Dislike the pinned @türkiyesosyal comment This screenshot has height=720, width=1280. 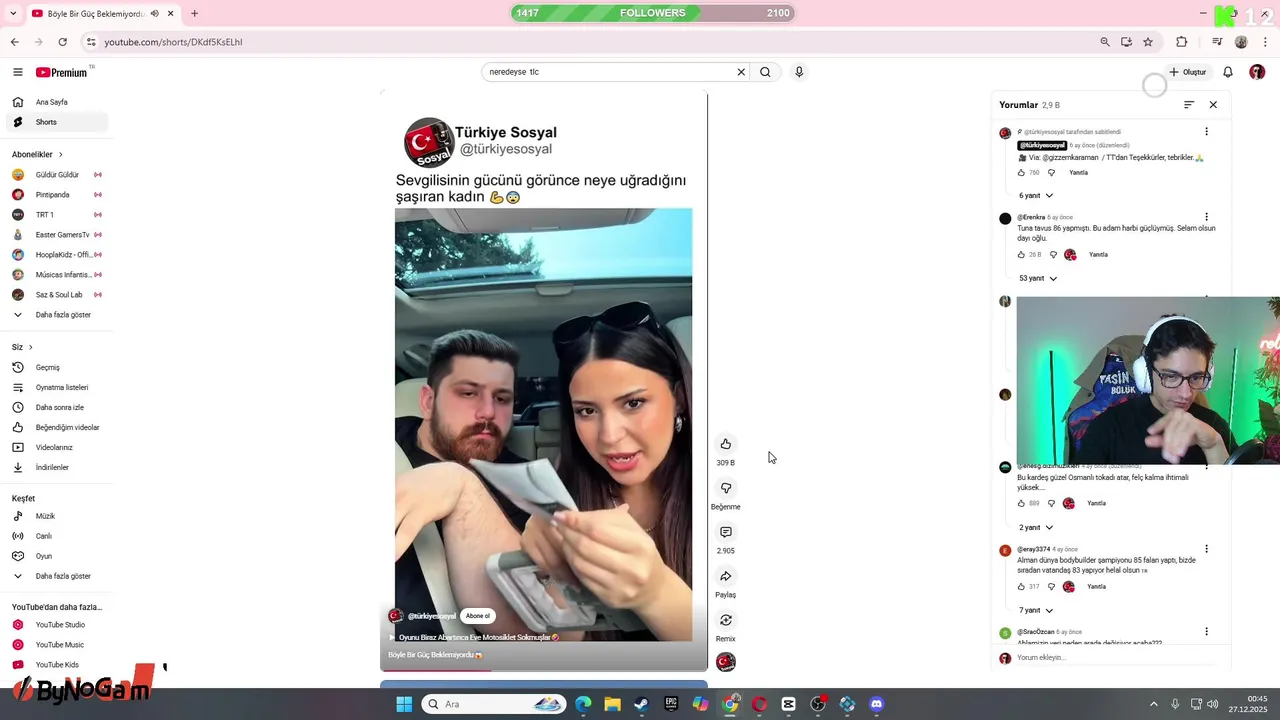[x=1051, y=173]
